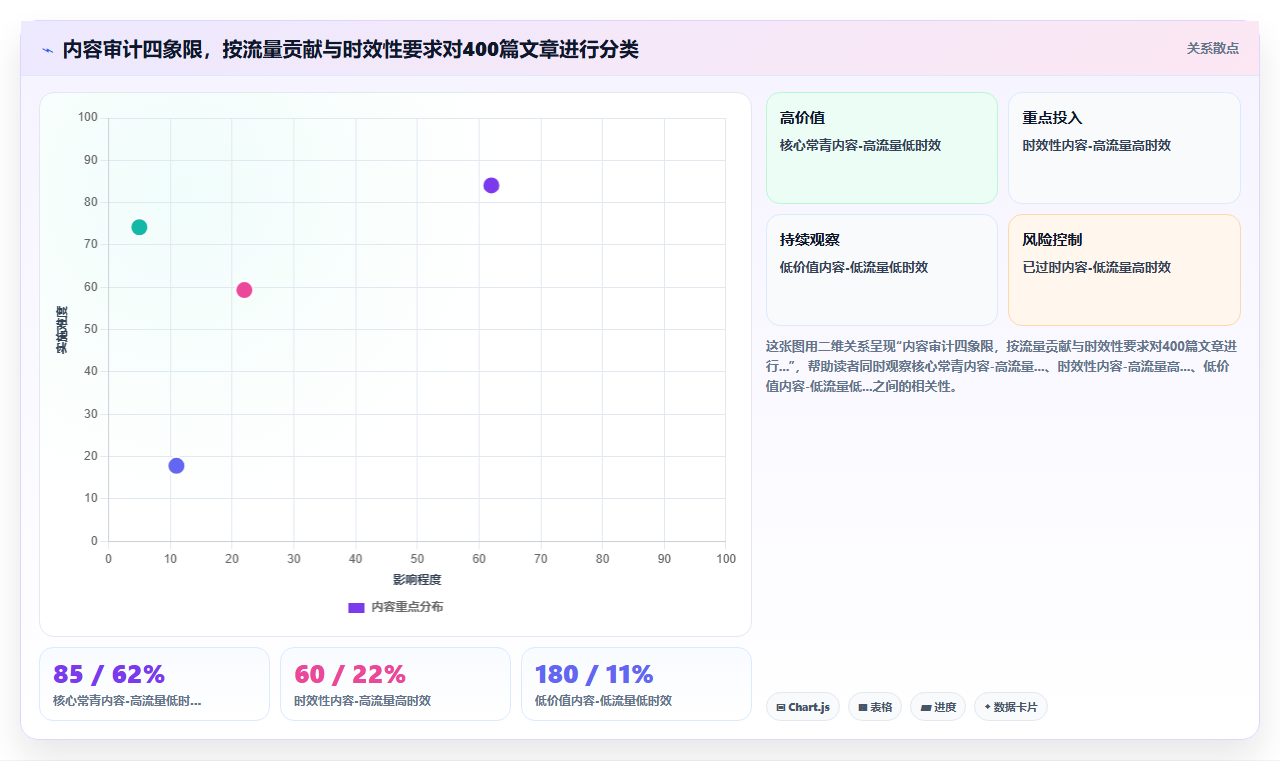Select the 60 / 22% stat card

[395, 684]
